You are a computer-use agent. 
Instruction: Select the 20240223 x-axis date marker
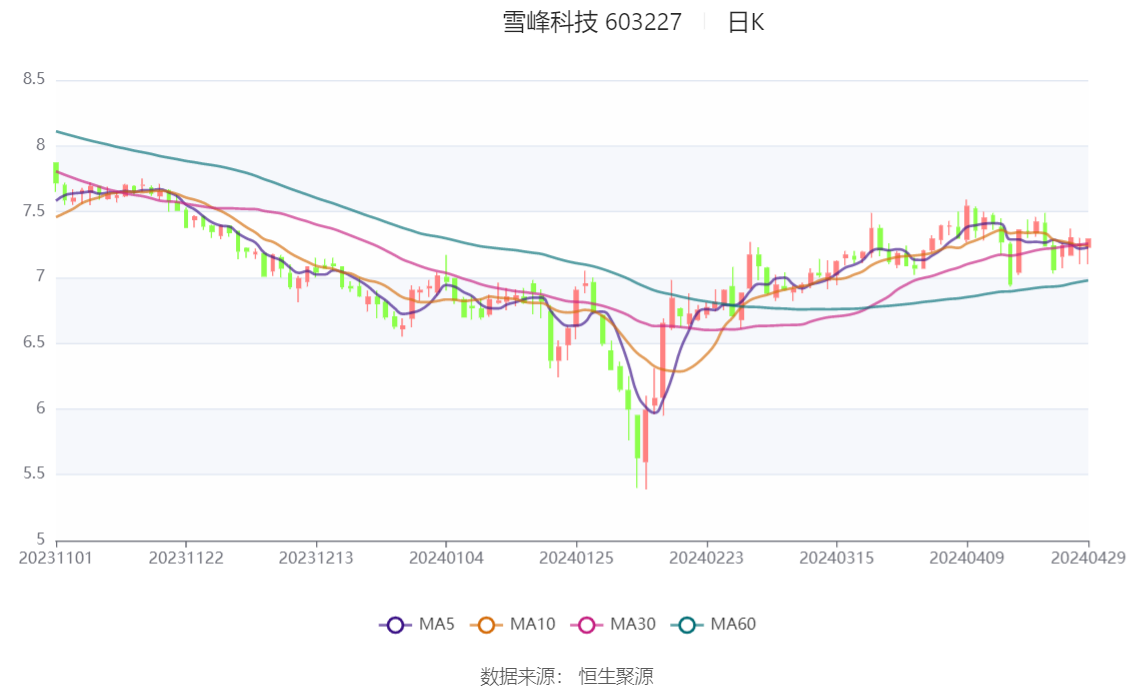pos(707,558)
